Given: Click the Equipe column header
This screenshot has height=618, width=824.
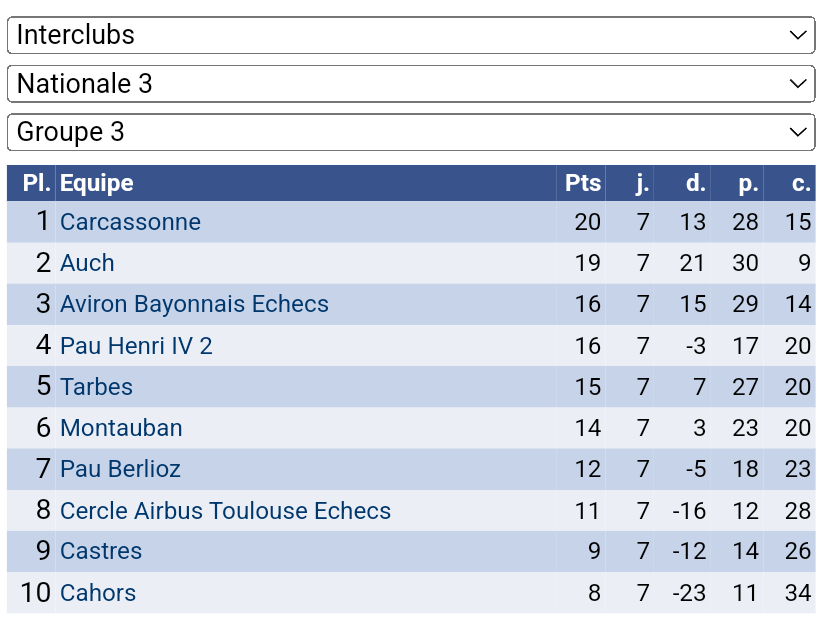Looking at the screenshot, I should pos(97,183).
